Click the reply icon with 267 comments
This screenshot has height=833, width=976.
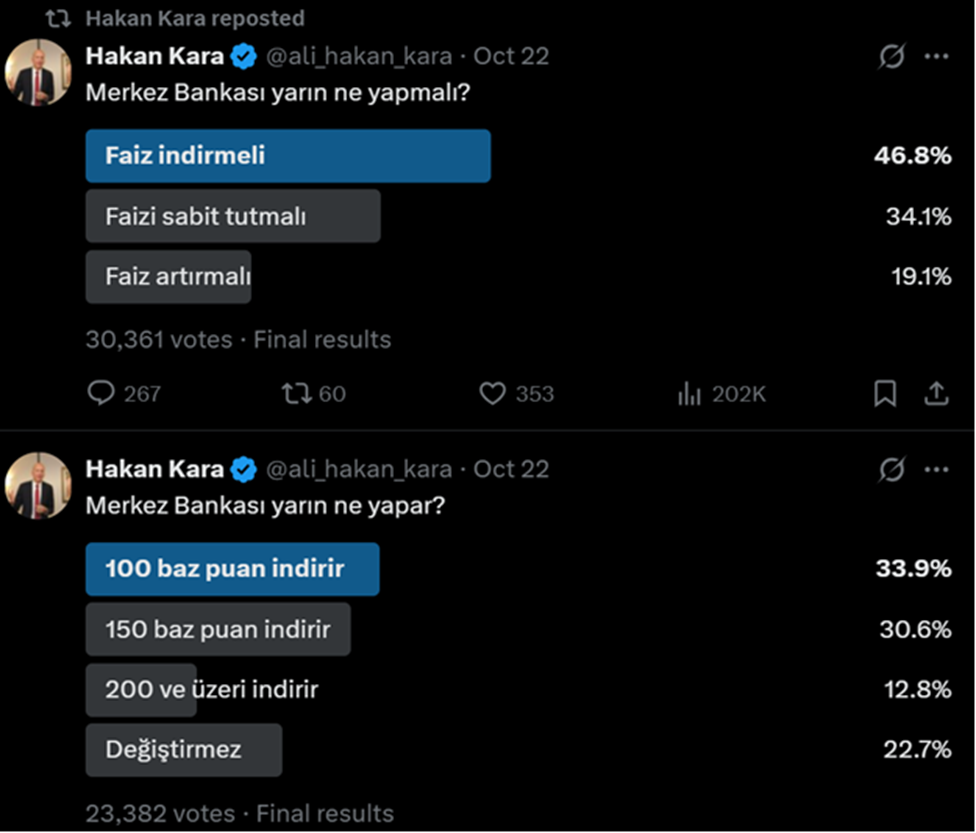coord(102,394)
